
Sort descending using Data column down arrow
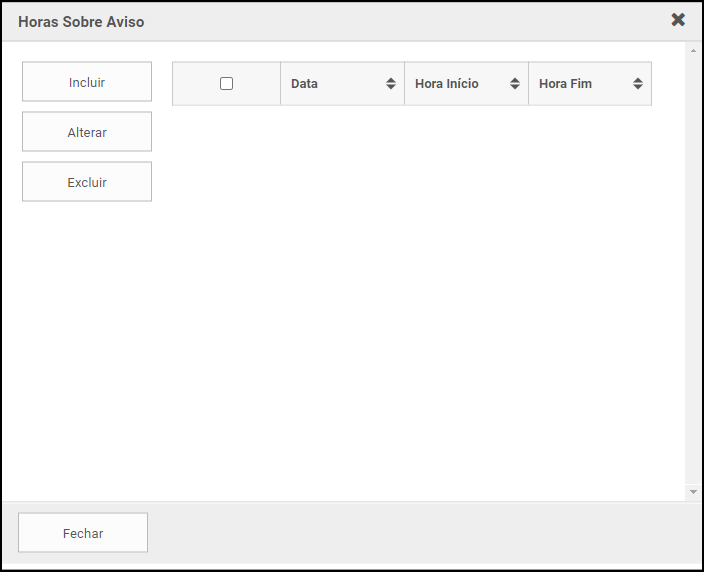point(391,88)
